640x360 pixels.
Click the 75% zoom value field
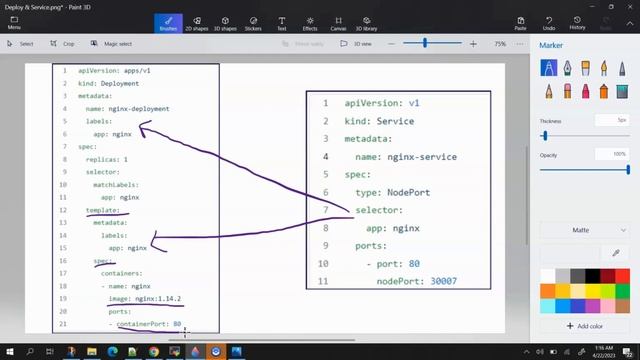click(x=500, y=44)
